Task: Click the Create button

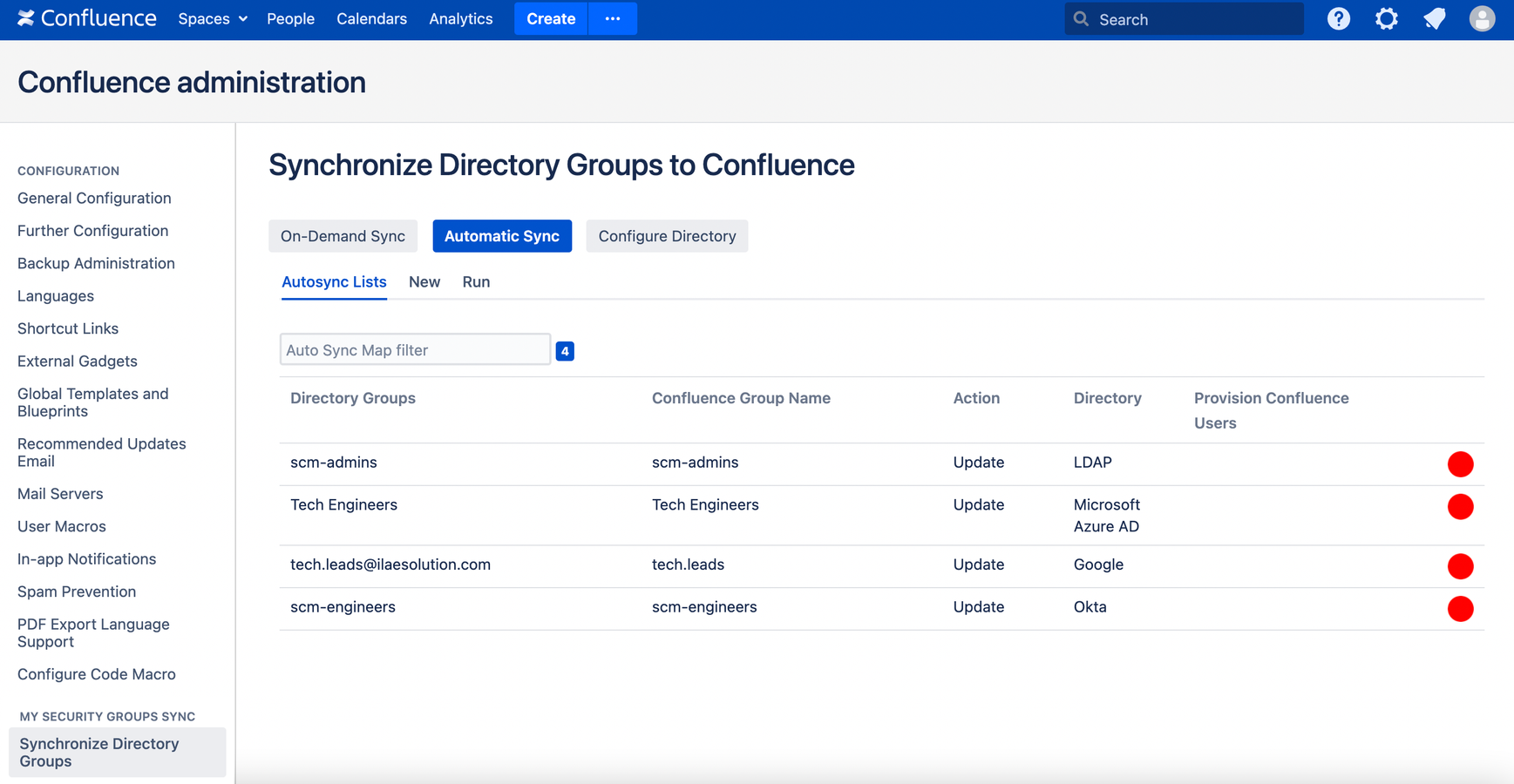Action: 551,18
